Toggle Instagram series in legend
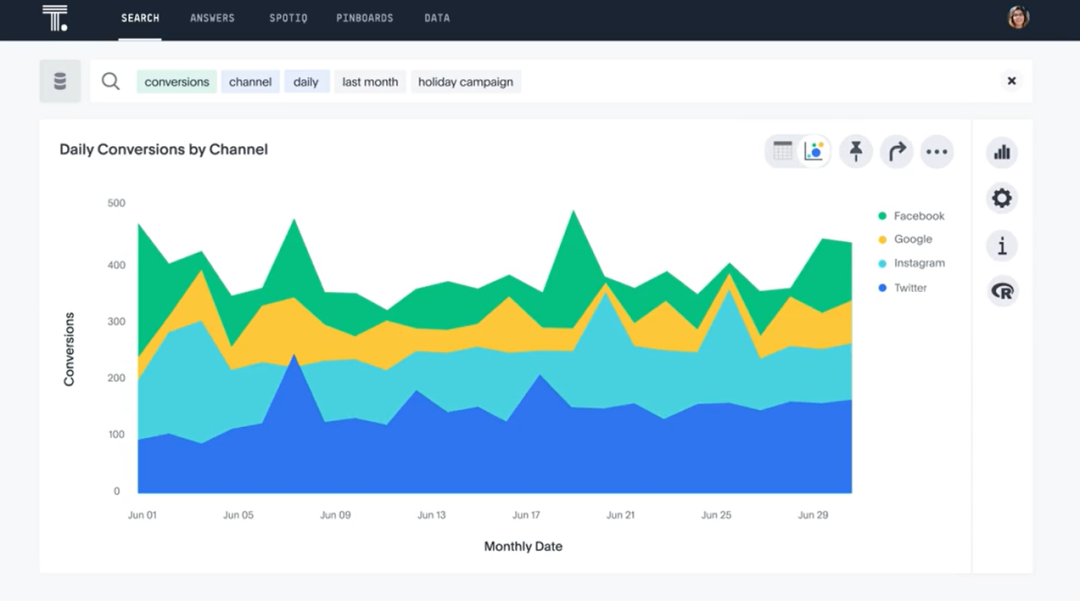This screenshot has height=601, width=1080. coord(911,263)
